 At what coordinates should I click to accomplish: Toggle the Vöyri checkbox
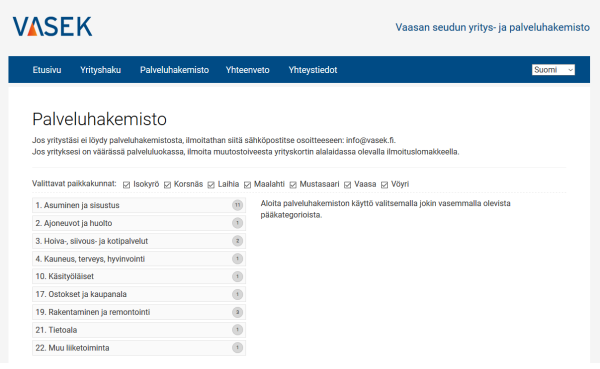coord(385,185)
